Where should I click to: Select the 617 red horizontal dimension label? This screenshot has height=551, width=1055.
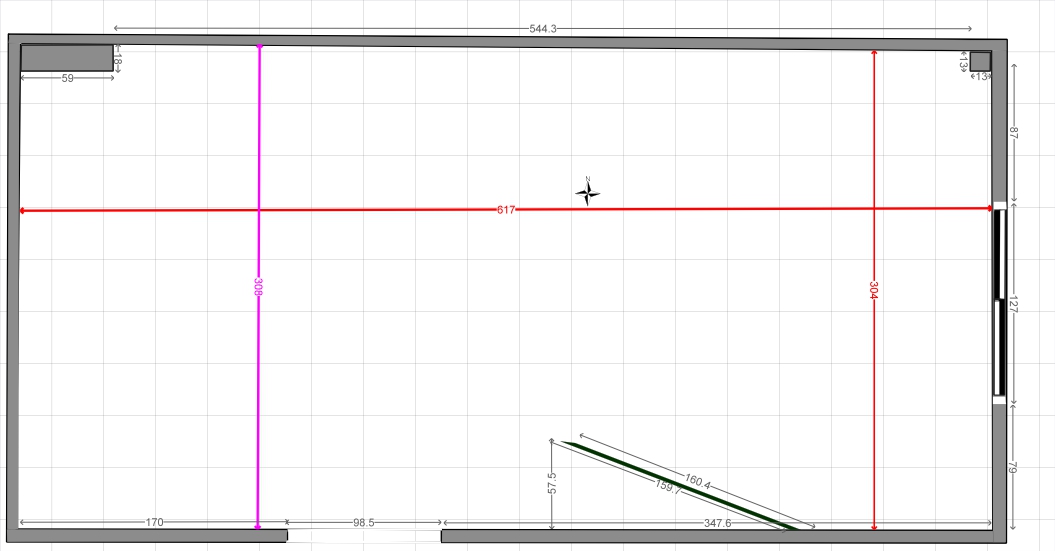[x=506, y=210]
